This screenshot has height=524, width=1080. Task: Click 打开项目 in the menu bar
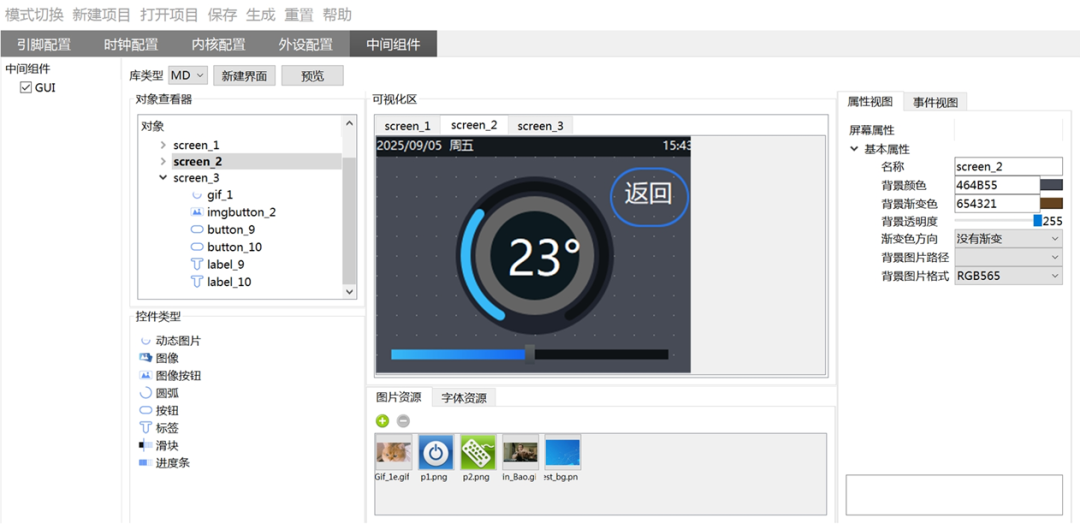(169, 14)
